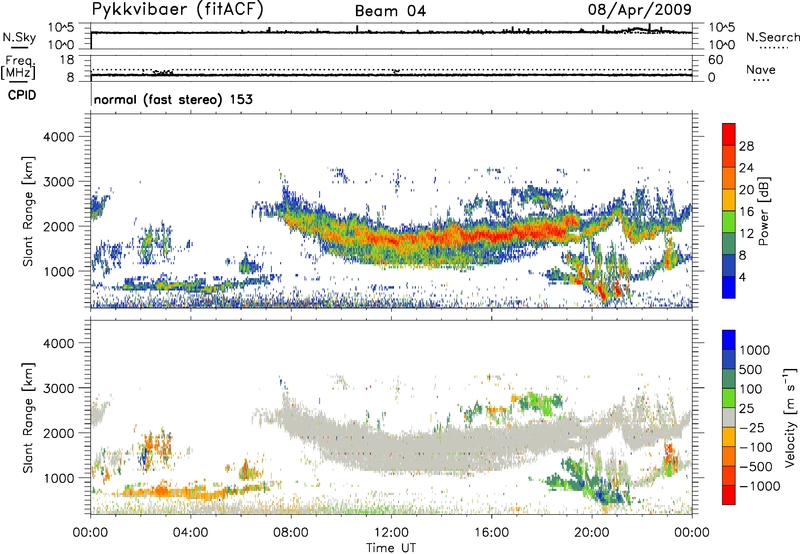The width and height of the screenshot is (800, 554).
Task: Click the "2000" tick on the power panel
Action: (x=59, y=226)
